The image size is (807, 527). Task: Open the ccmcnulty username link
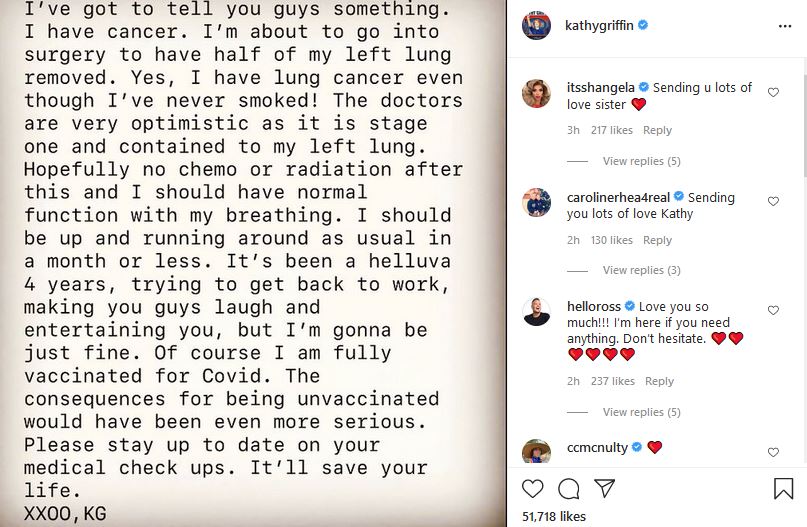(x=597, y=447)
